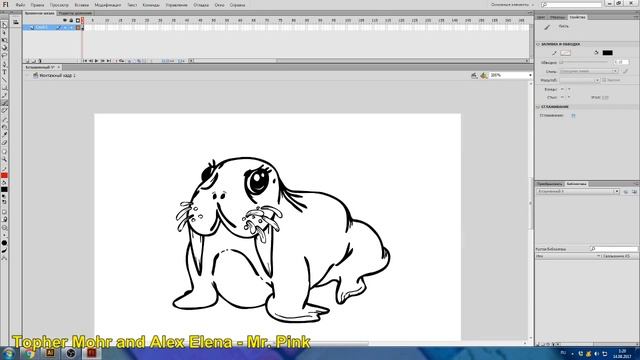Go to first frame in timeline controls

(x=85, y=61)
